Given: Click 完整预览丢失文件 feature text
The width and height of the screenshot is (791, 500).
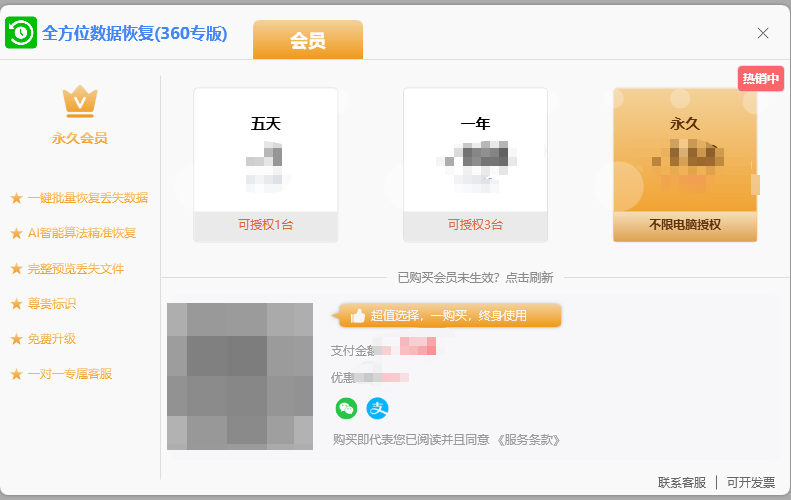Looking at the screenshot, I should [x=76, y=268].
